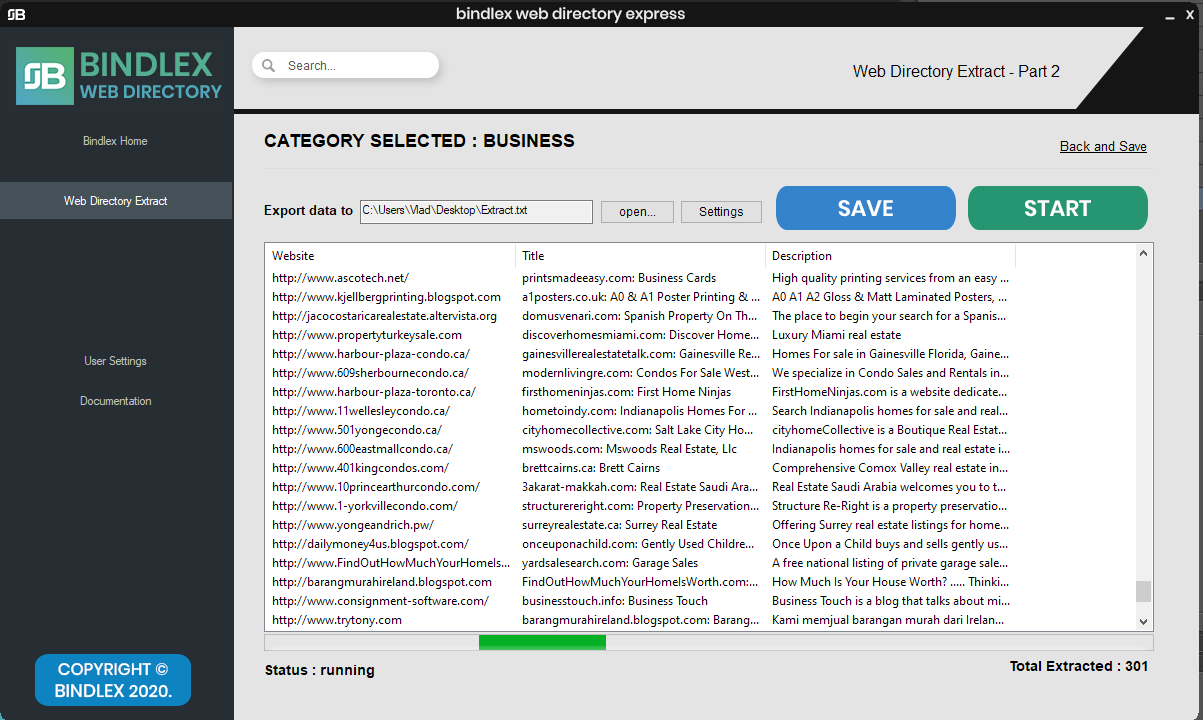Select Web Directory Extract in sidebar

click(x=115, y=200)
